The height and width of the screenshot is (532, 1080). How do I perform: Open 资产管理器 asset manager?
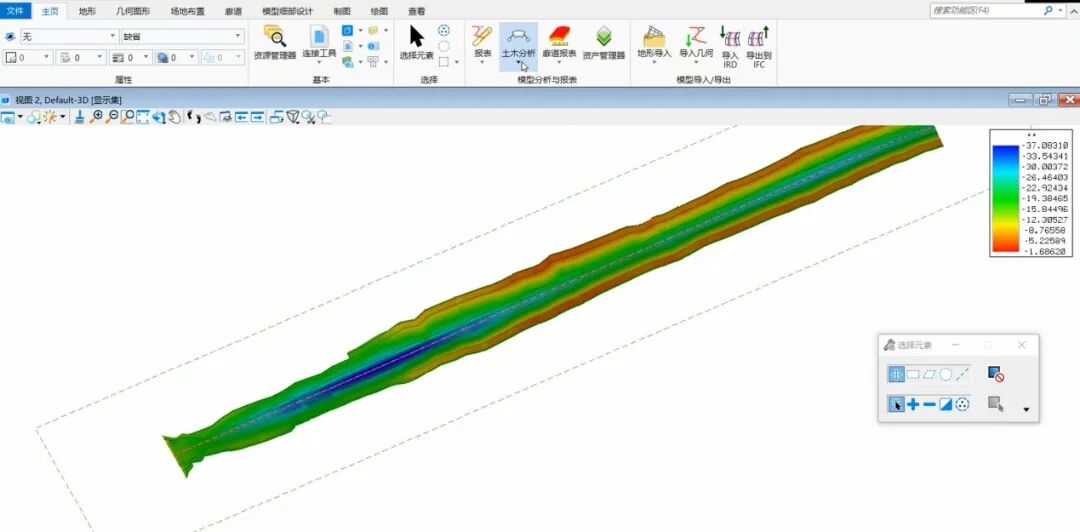click(604, 42)
